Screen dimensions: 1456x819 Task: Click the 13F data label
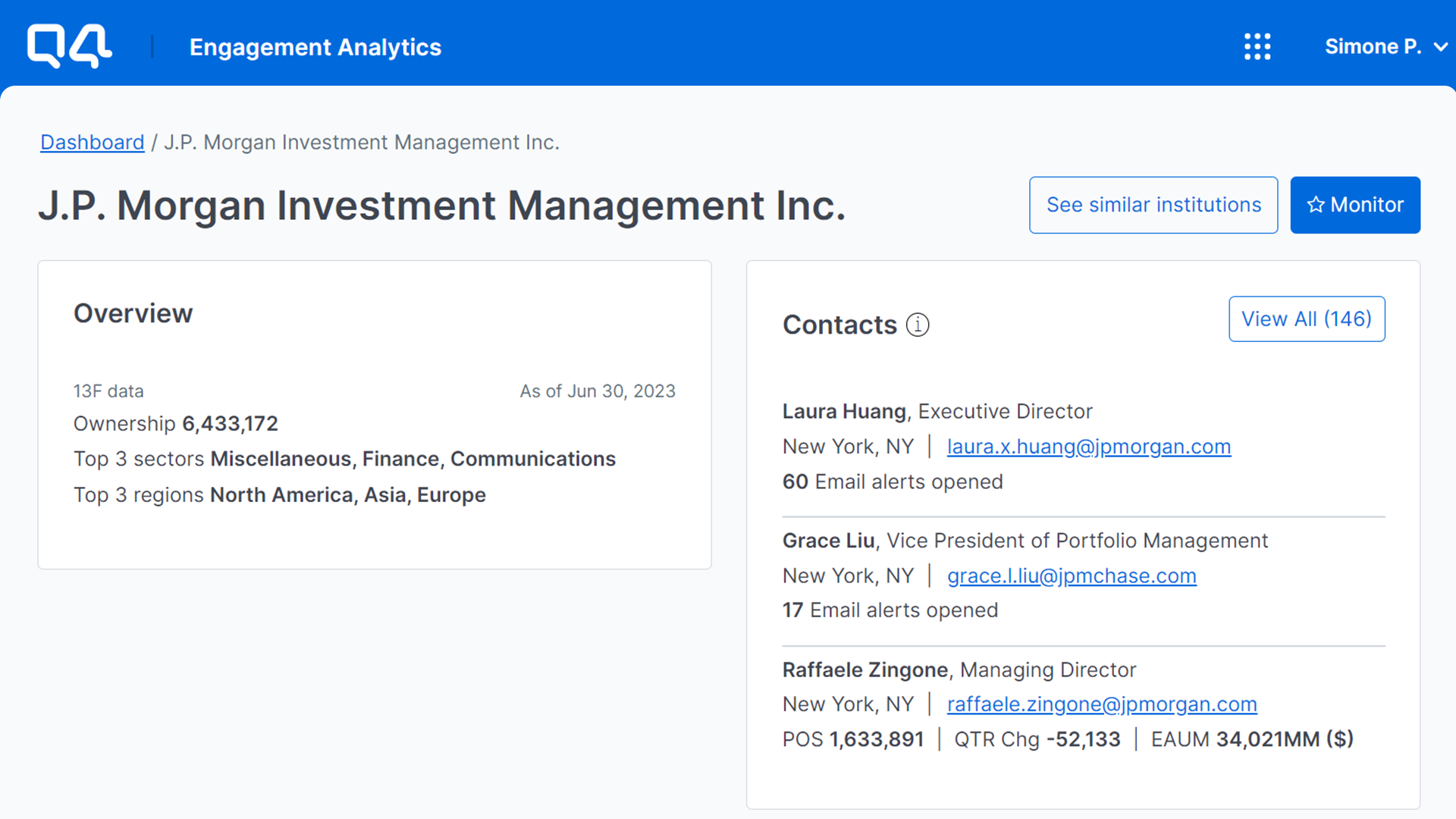[x=108, y=391]
